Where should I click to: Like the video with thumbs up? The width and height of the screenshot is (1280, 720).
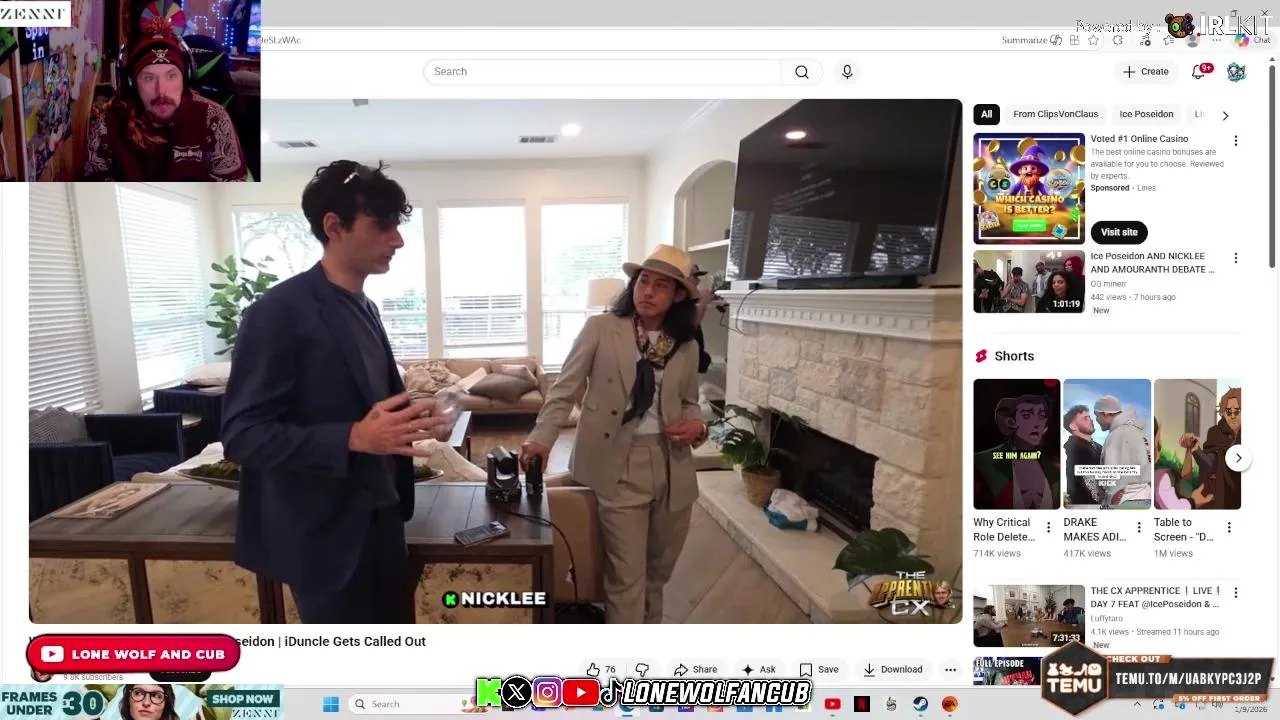pyautogui.click(x=601, y=670)
